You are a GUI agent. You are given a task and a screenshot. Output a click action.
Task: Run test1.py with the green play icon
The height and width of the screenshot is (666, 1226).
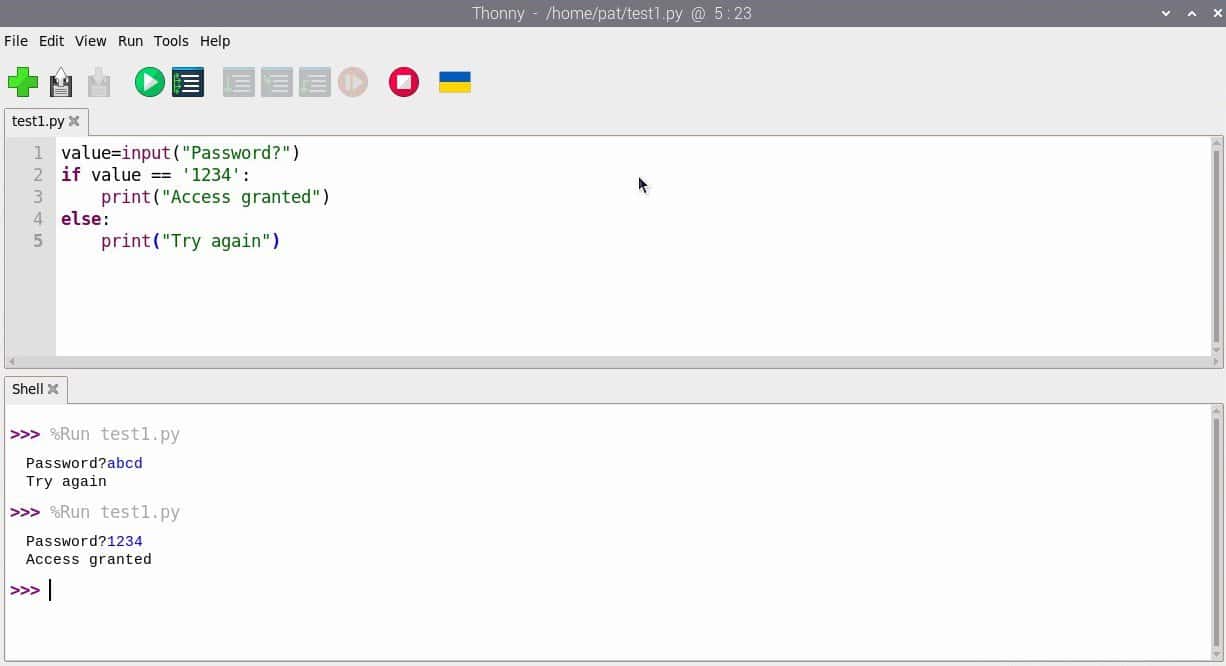point(149,82)
